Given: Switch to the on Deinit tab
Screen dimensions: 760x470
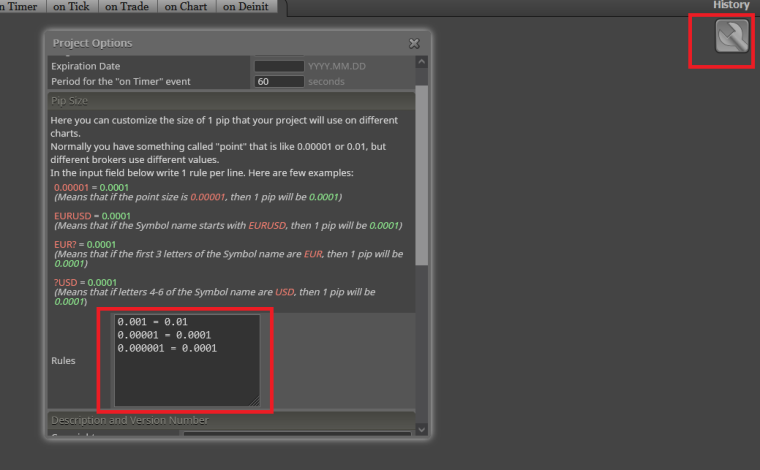Looking at the screenshot, I should [x=246, y=6].
